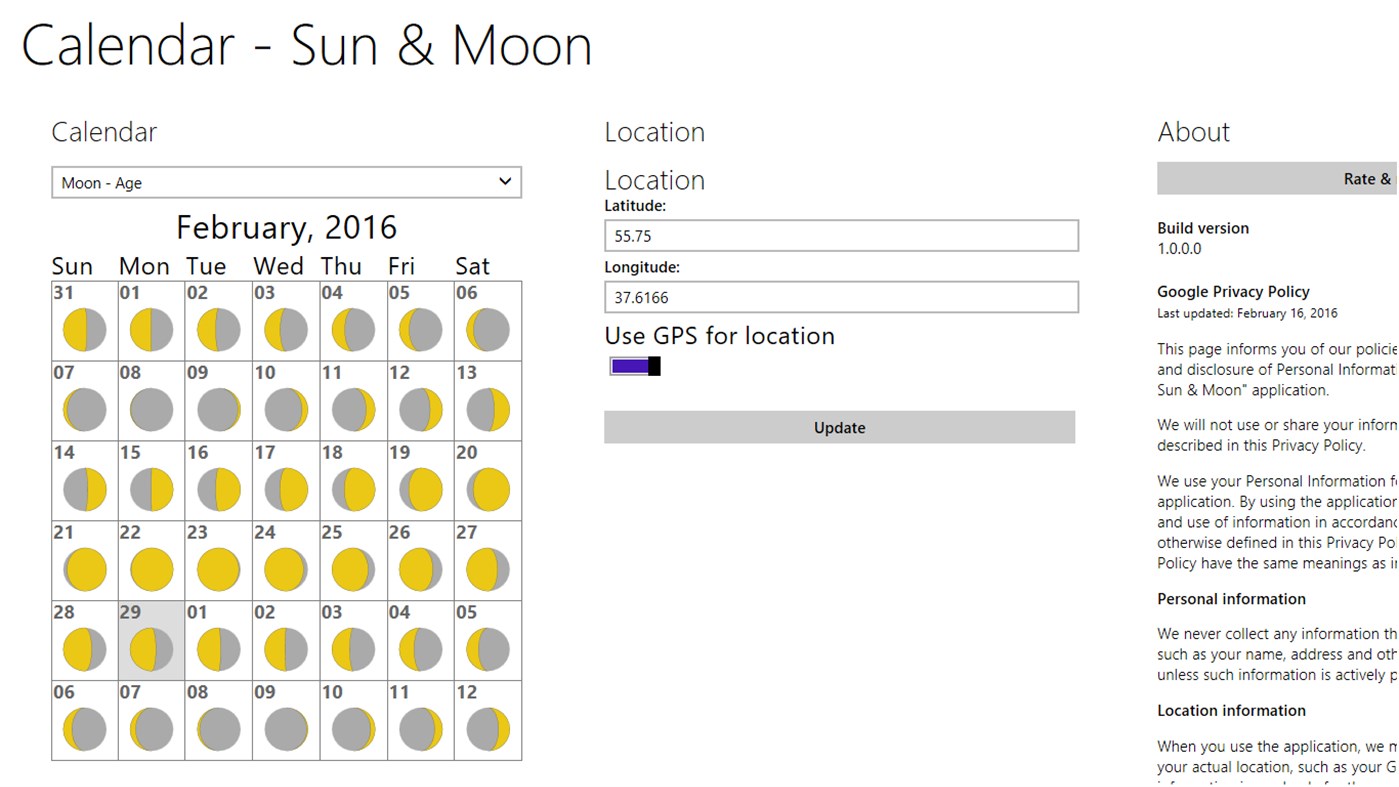Image resolution: width=1399 pixels, height=787 pixels.
Task: Click the crescent moon icon on February 2
Action: 219,328
